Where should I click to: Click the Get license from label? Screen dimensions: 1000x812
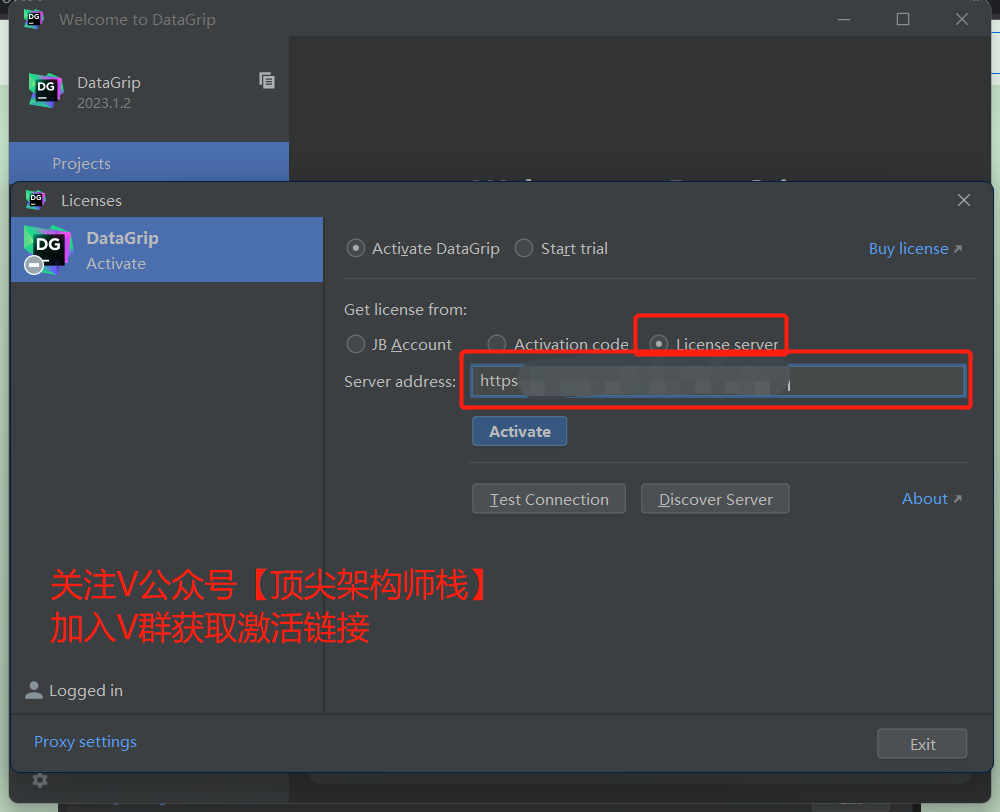click(x=406, y=310)
